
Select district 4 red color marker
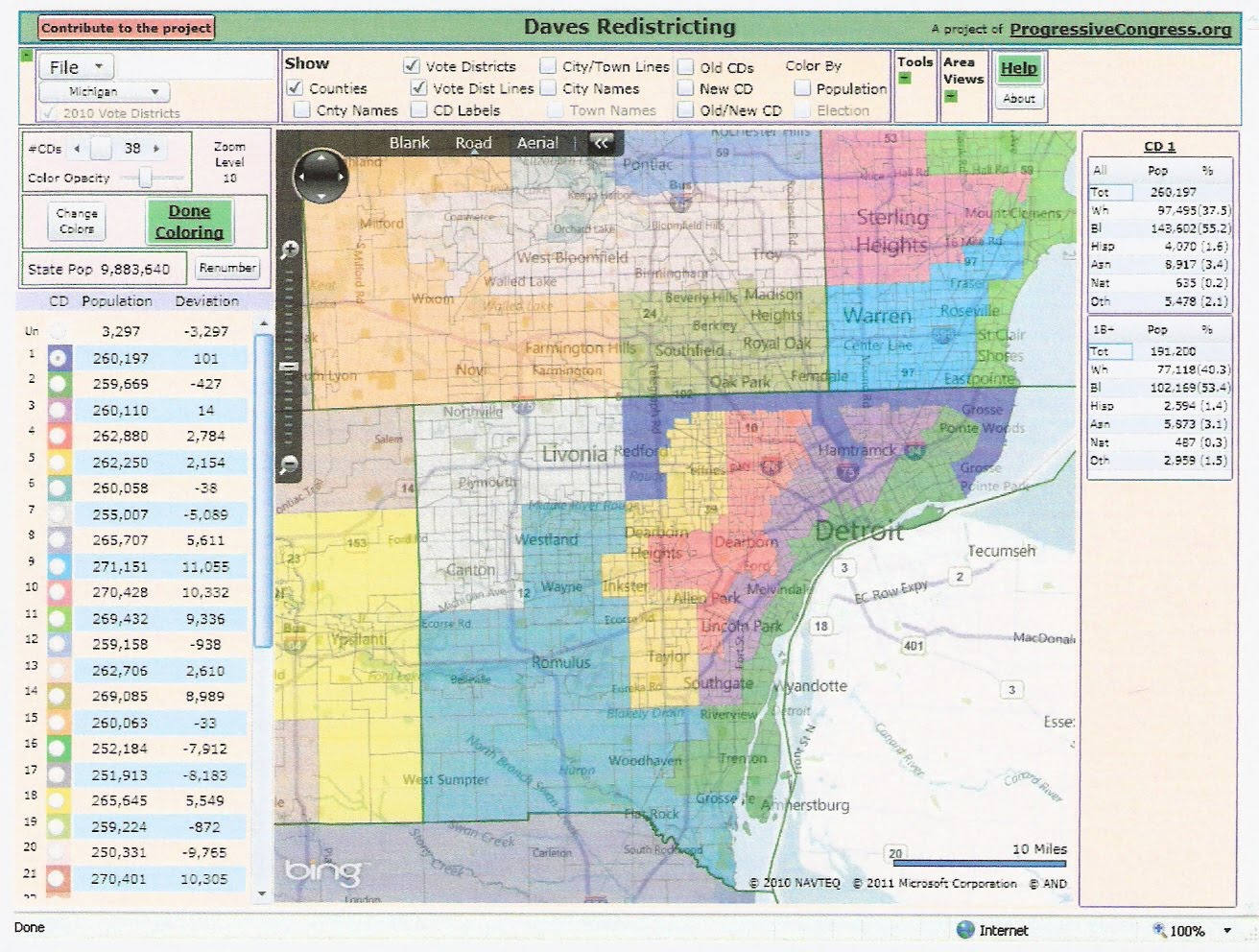pos(59,437)
